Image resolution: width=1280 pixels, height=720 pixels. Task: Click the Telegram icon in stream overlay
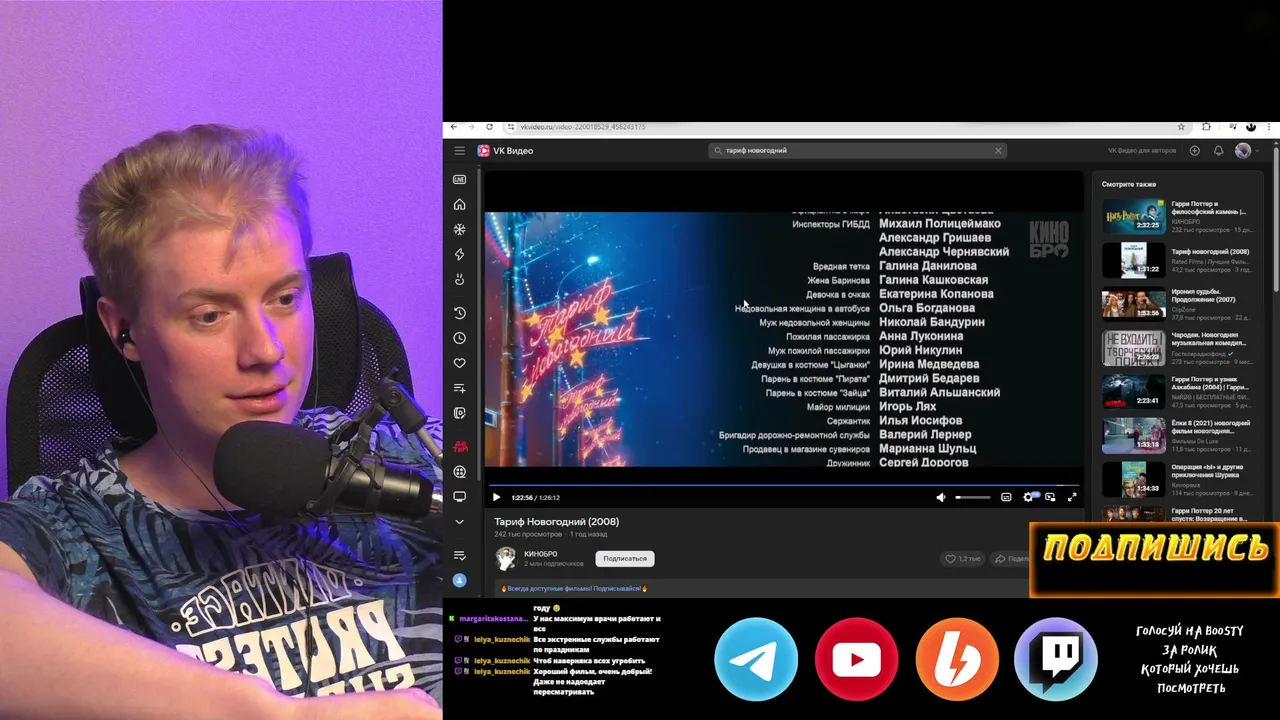[x=756, y=659]
